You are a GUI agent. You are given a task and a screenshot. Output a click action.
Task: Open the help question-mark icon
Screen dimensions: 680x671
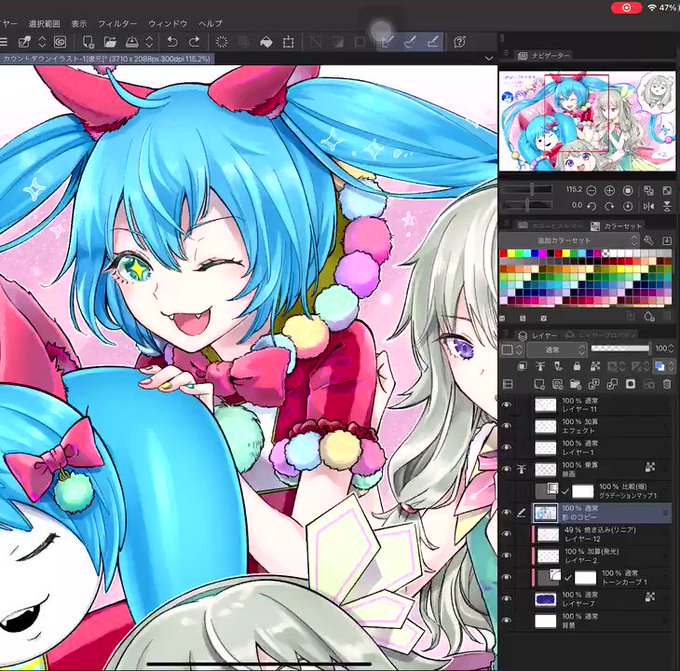click(460, 42)
